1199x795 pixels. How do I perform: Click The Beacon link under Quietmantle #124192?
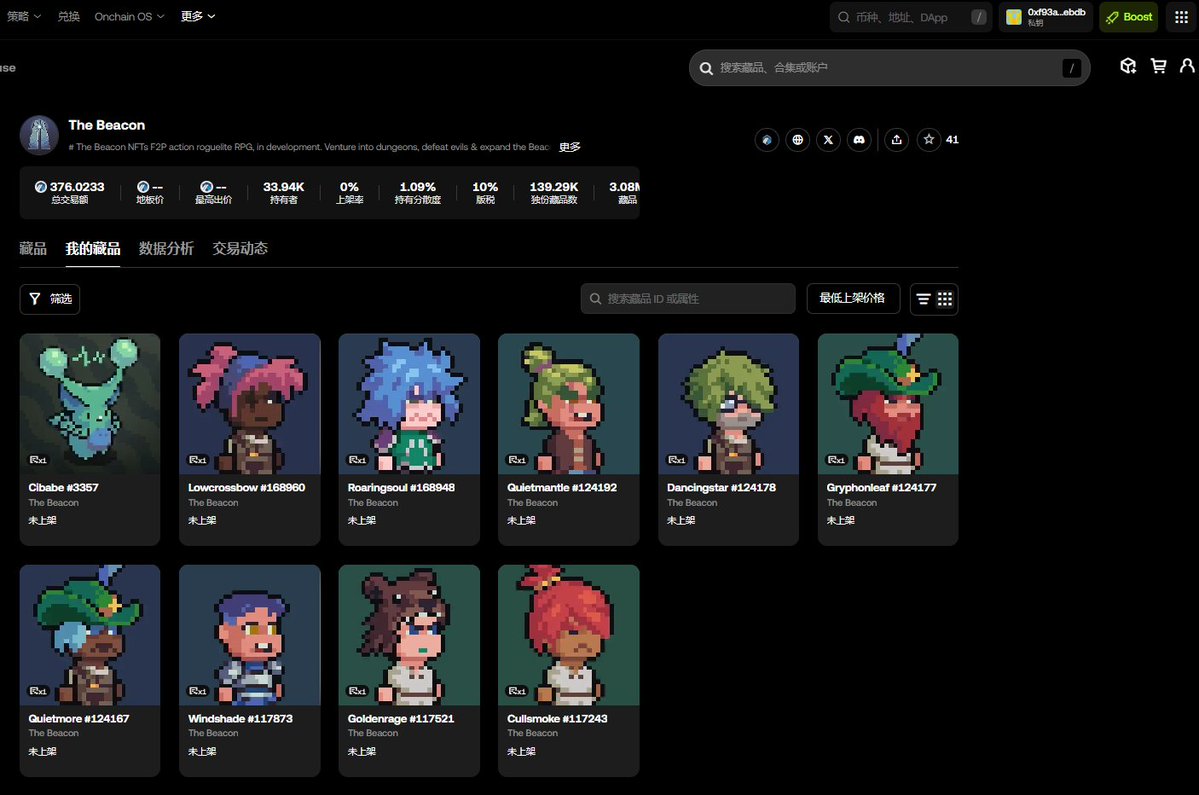532,503
